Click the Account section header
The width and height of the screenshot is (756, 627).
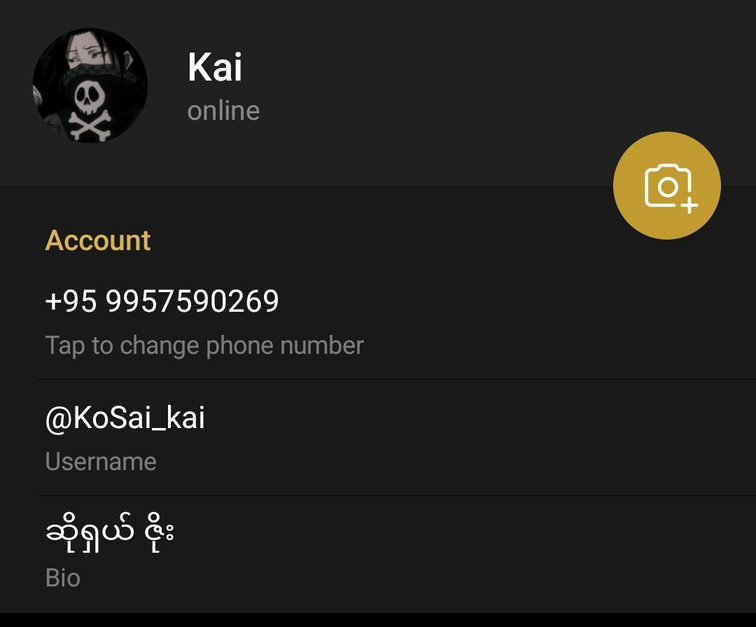click(x=98, y=240)
